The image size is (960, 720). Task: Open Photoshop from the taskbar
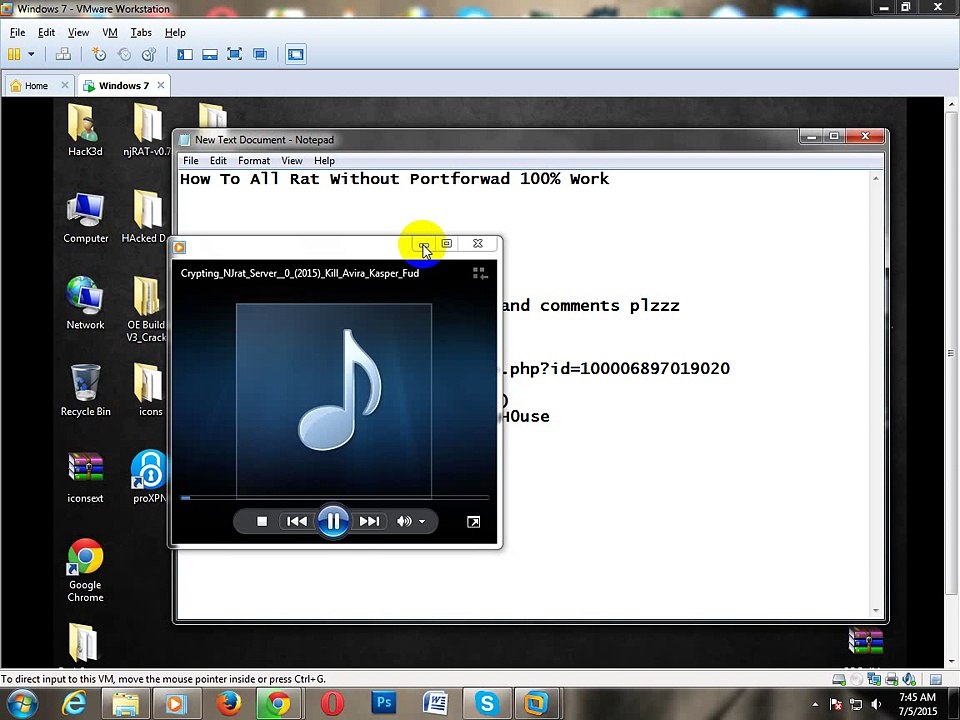tap(383, 704)
